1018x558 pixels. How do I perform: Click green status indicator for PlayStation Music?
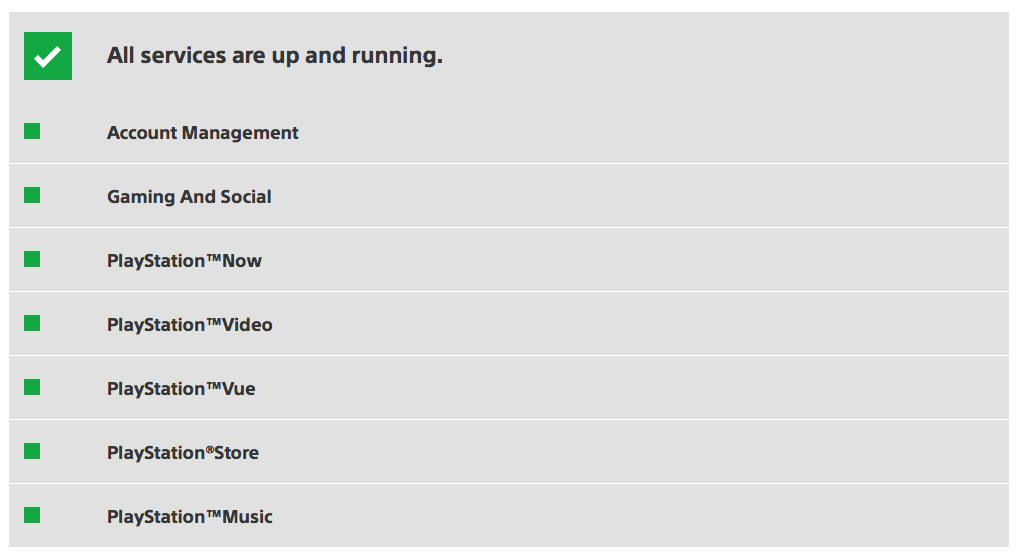click(32, 515)
